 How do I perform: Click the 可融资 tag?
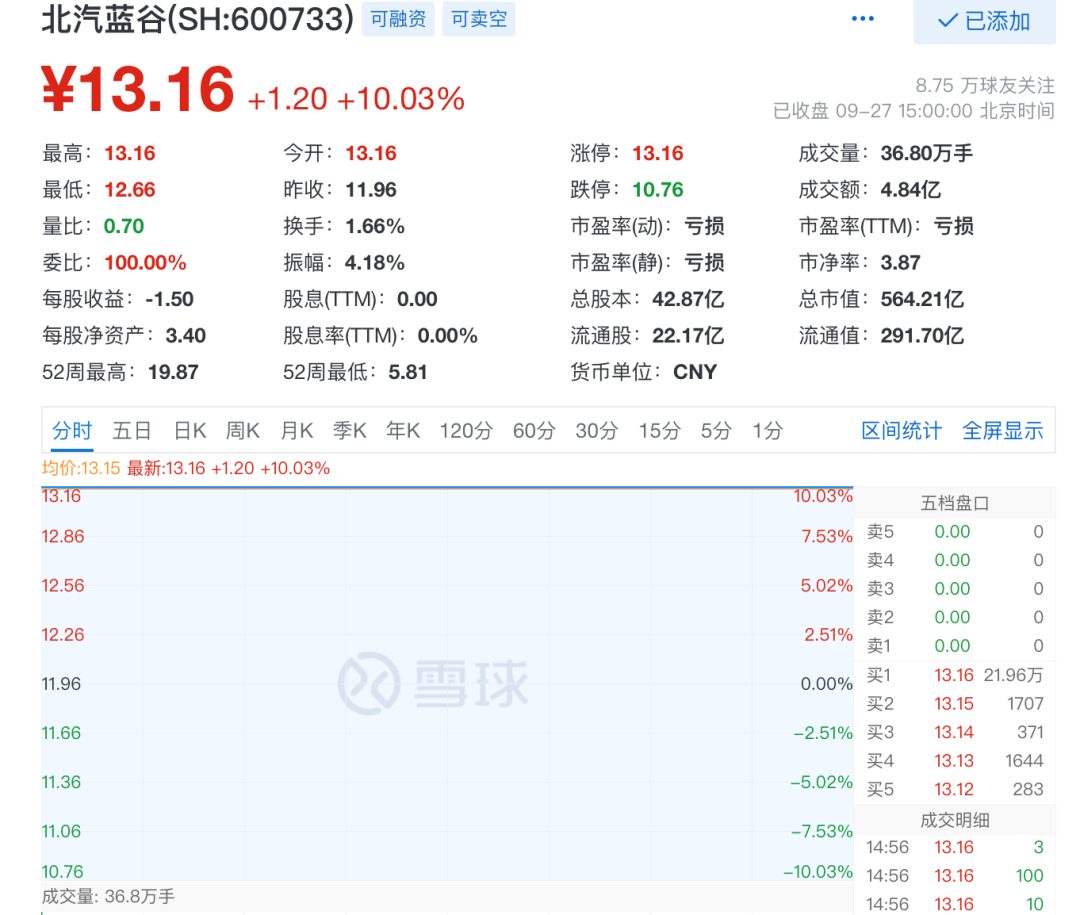click(398, 19)
